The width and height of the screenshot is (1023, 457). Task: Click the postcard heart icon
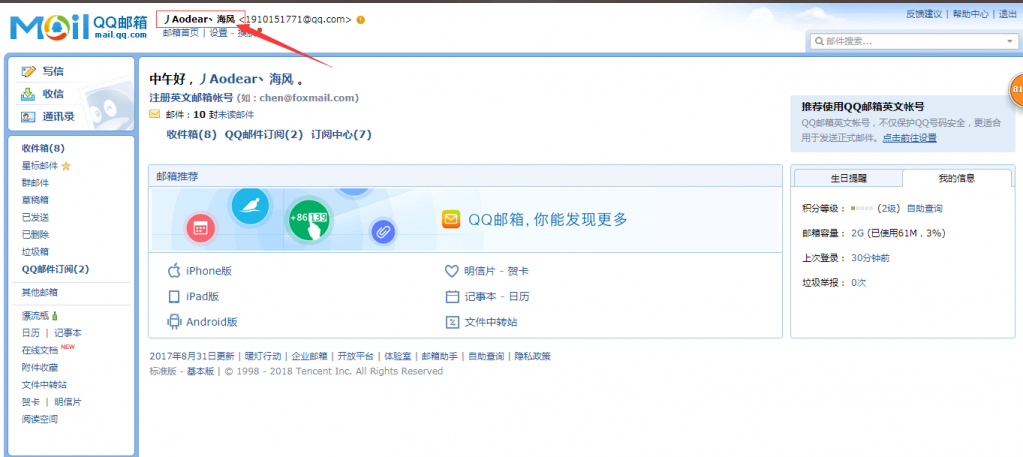click(x=452, y=271)
